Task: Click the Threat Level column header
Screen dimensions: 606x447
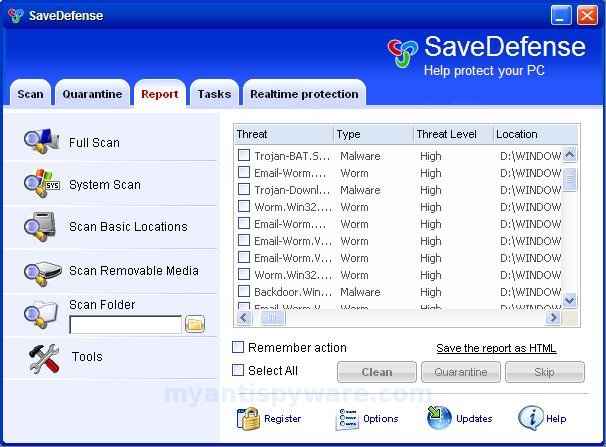Action: (x=453, y=134)
